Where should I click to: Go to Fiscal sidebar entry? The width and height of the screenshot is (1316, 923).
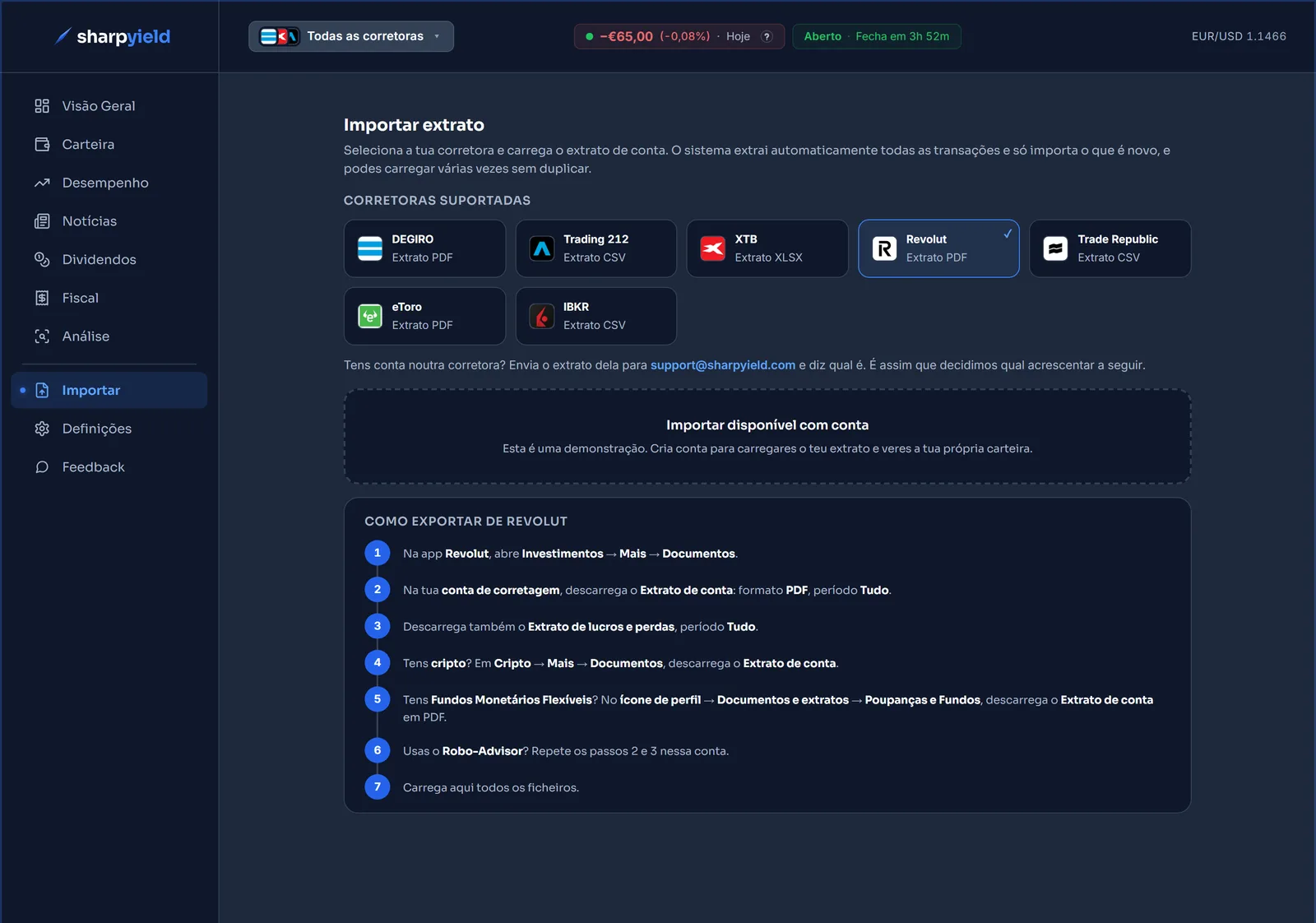coord(109,298)
